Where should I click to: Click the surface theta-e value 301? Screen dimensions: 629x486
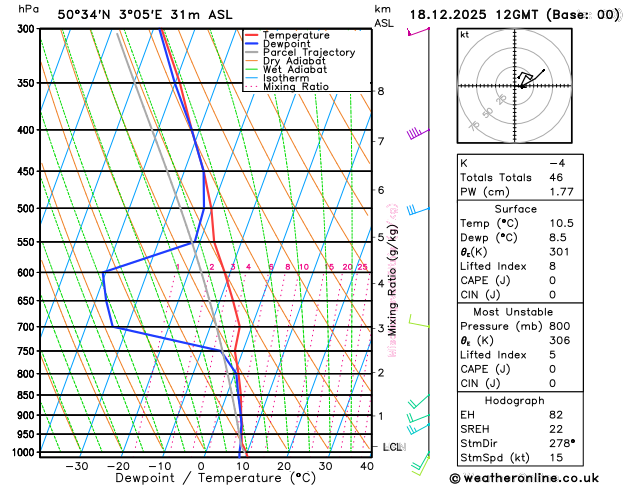559,252
